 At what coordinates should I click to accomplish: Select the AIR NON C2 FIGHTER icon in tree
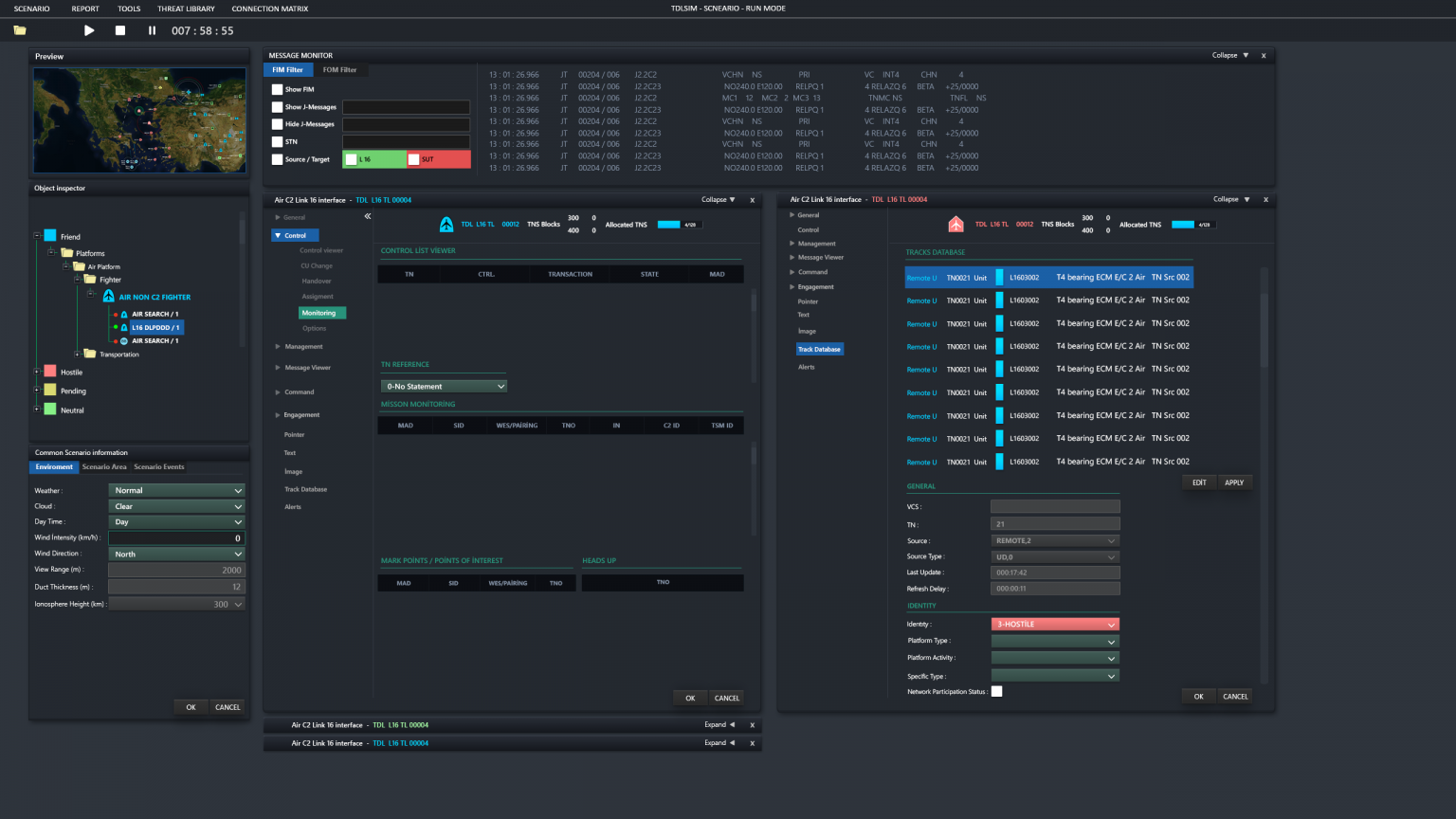[x=107, y=296]
